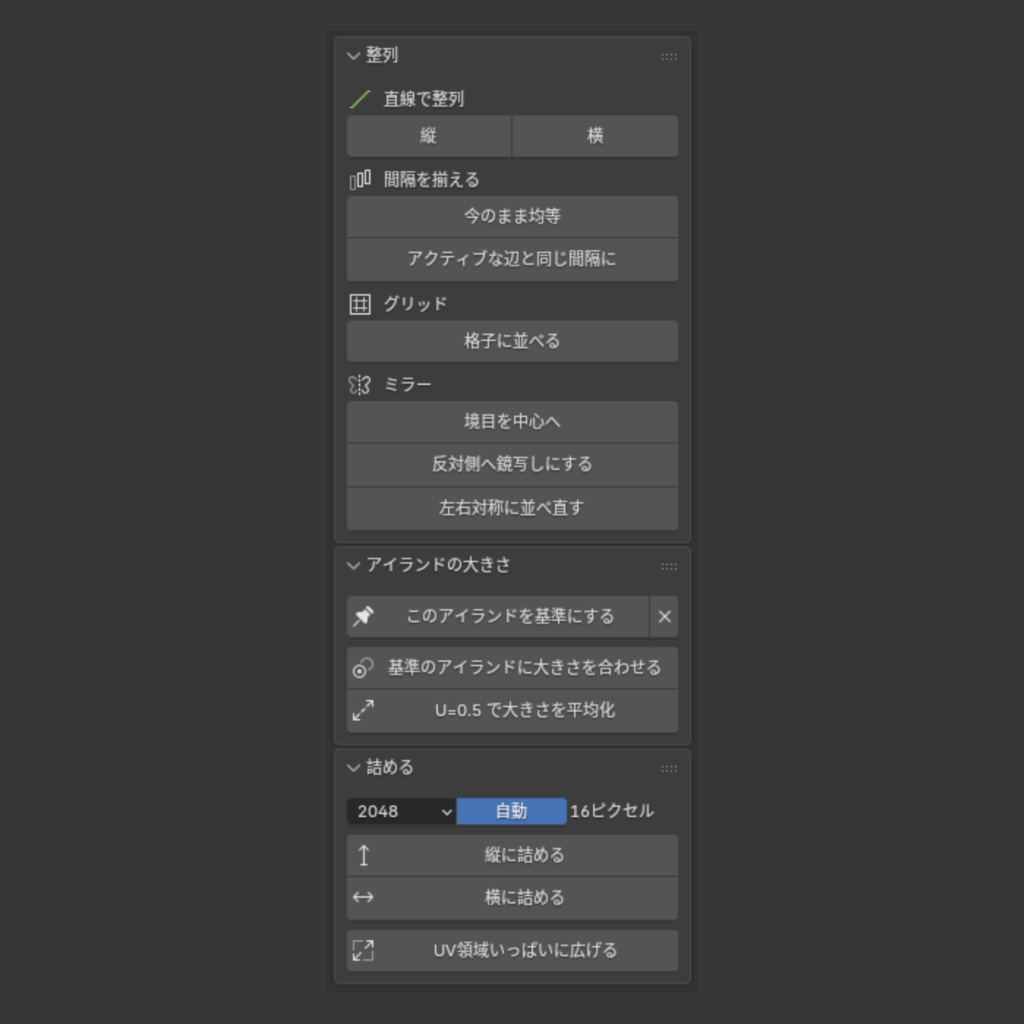Collapse the アイランドの大きさ panel
This screenshot has width=1024, height=1024.
(353, 566)
